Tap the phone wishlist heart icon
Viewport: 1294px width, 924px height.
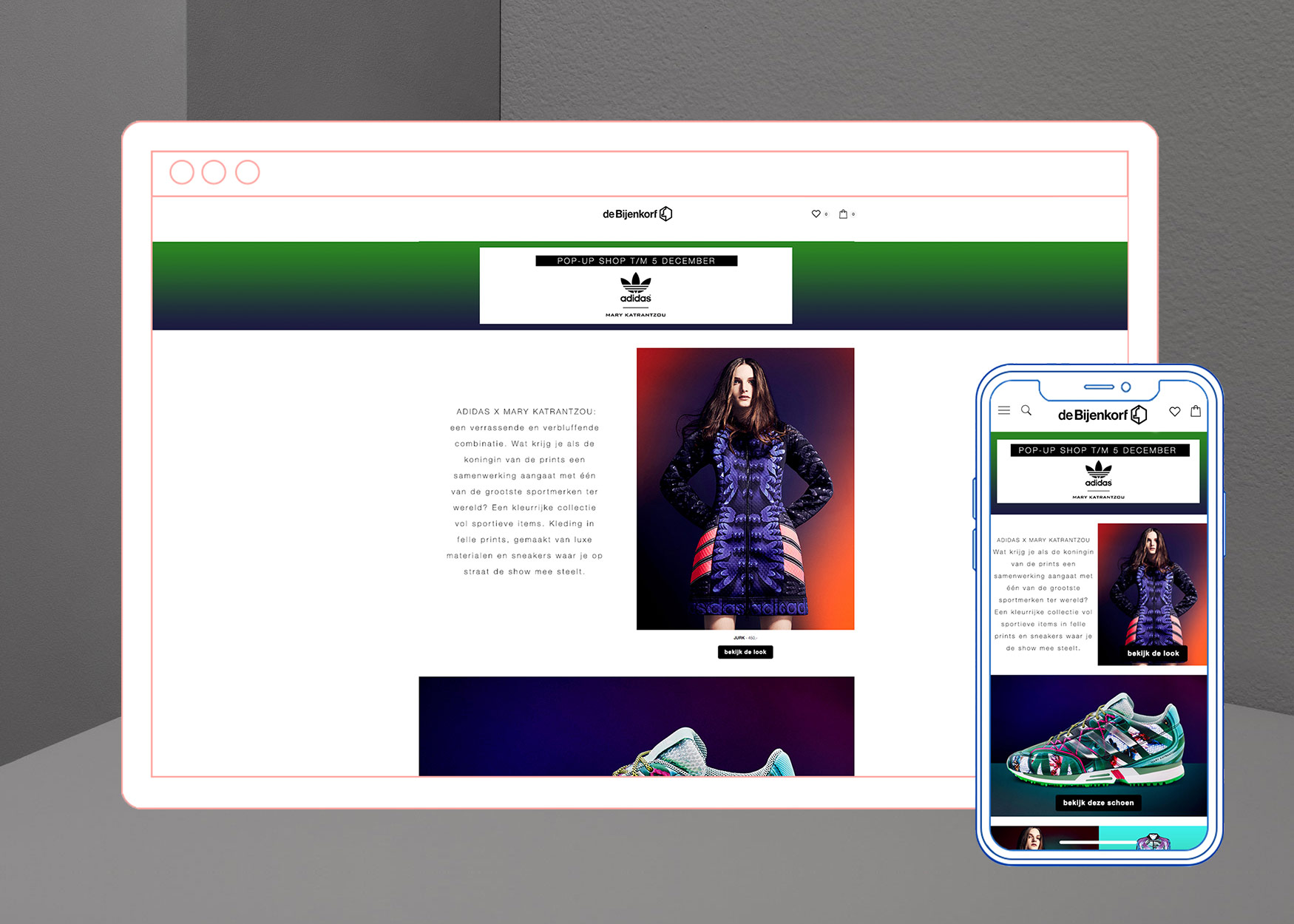click(x=1175, y=412)
